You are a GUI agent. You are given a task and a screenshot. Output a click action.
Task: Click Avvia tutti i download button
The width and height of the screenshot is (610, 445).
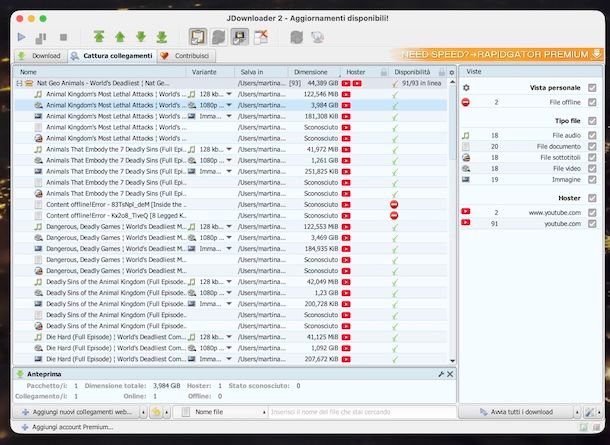pos(516,412)
